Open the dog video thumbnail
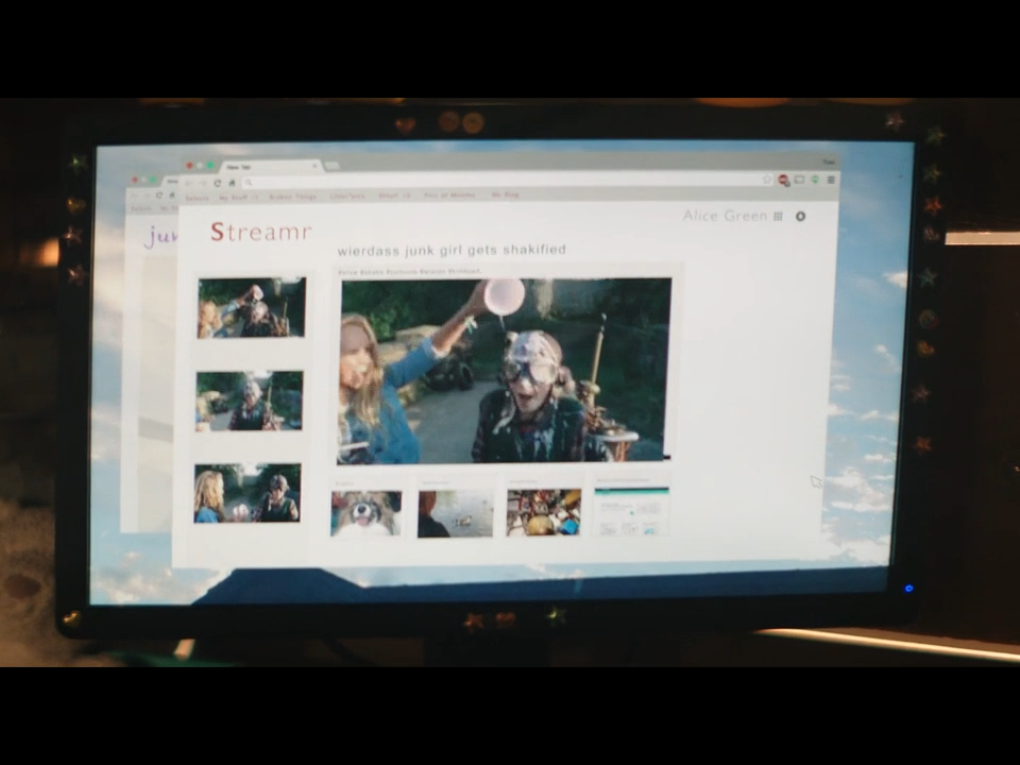 [366, 512]
